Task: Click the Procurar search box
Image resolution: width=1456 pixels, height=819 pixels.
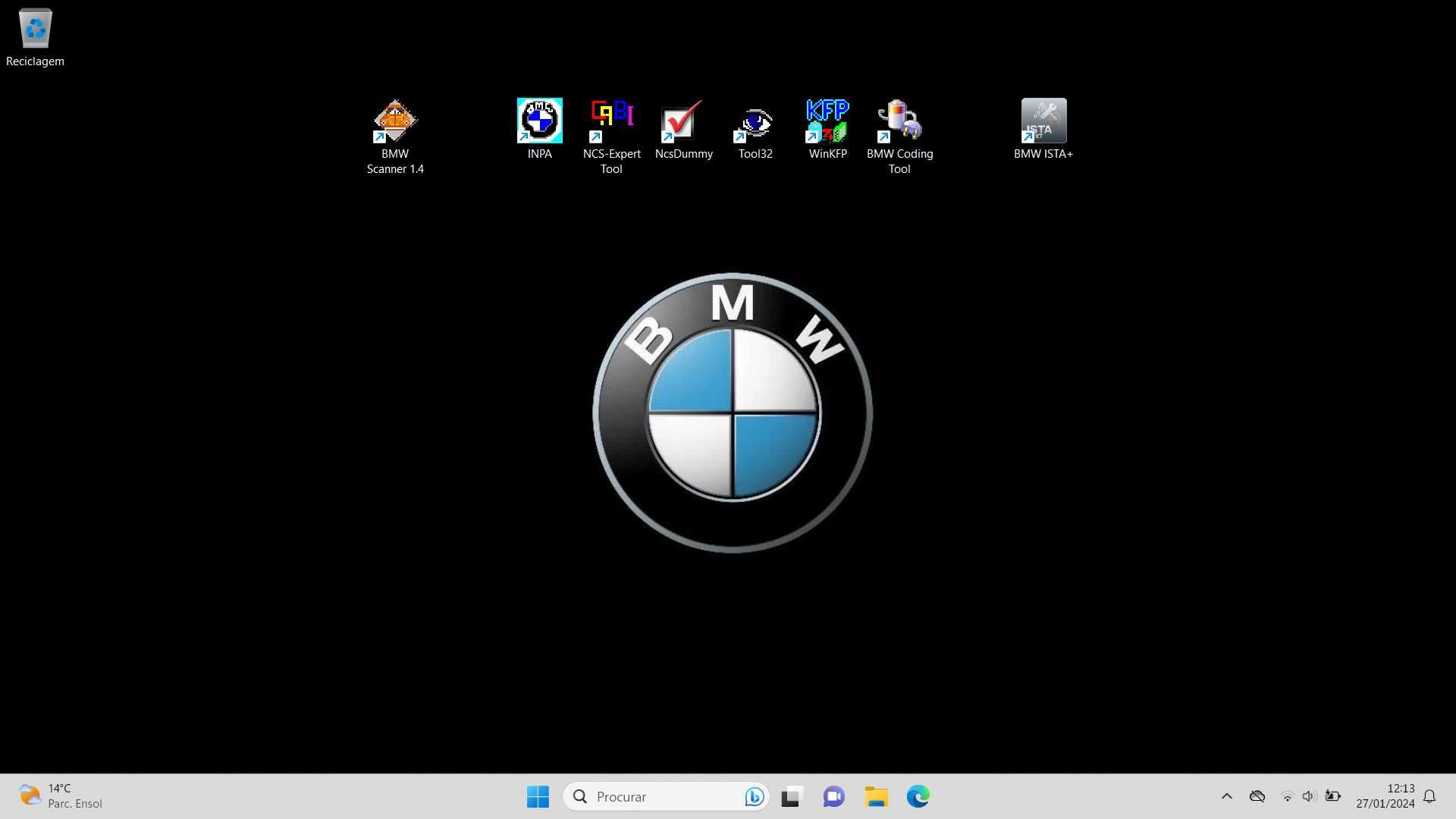Action: tap(666, 796)
